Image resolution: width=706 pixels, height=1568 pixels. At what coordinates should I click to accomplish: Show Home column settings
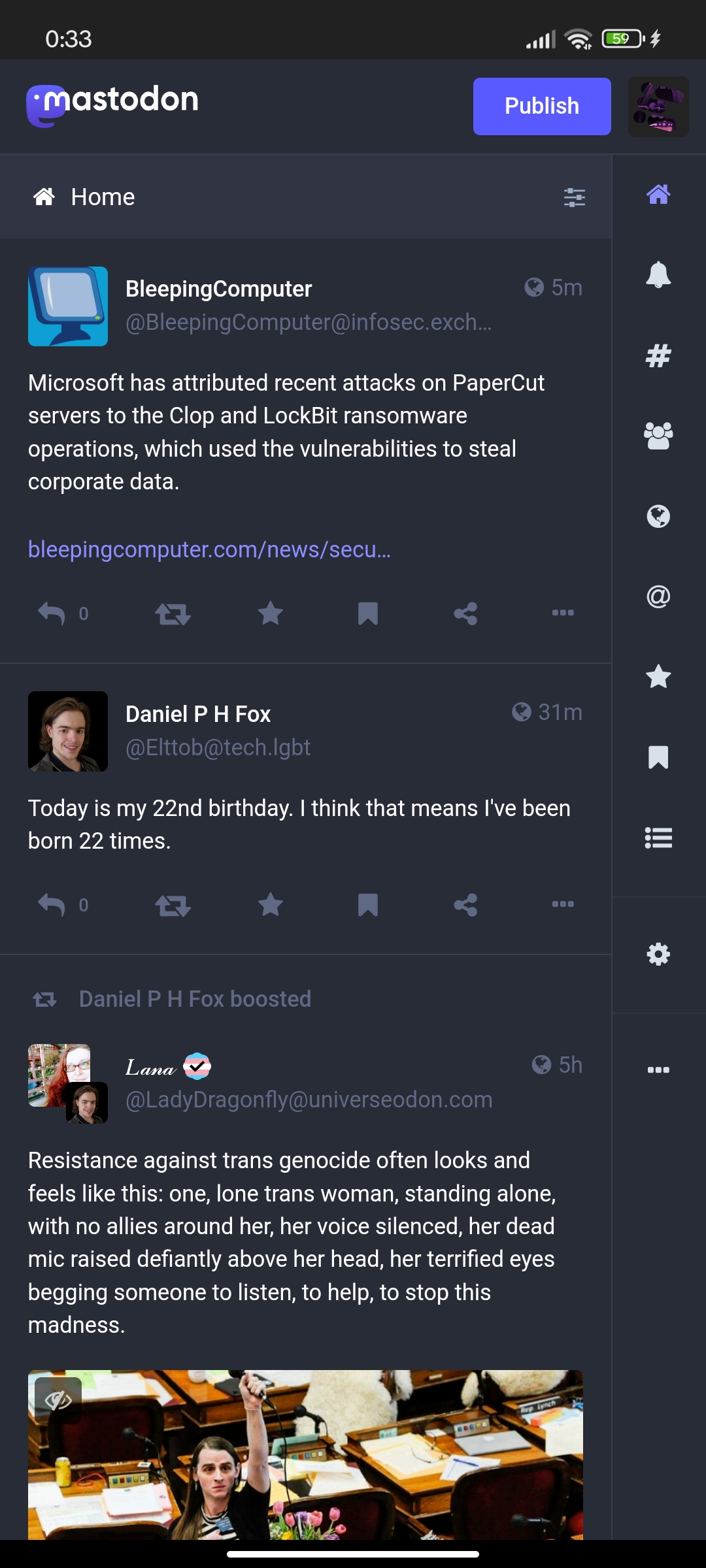click(x=575, y=197)
